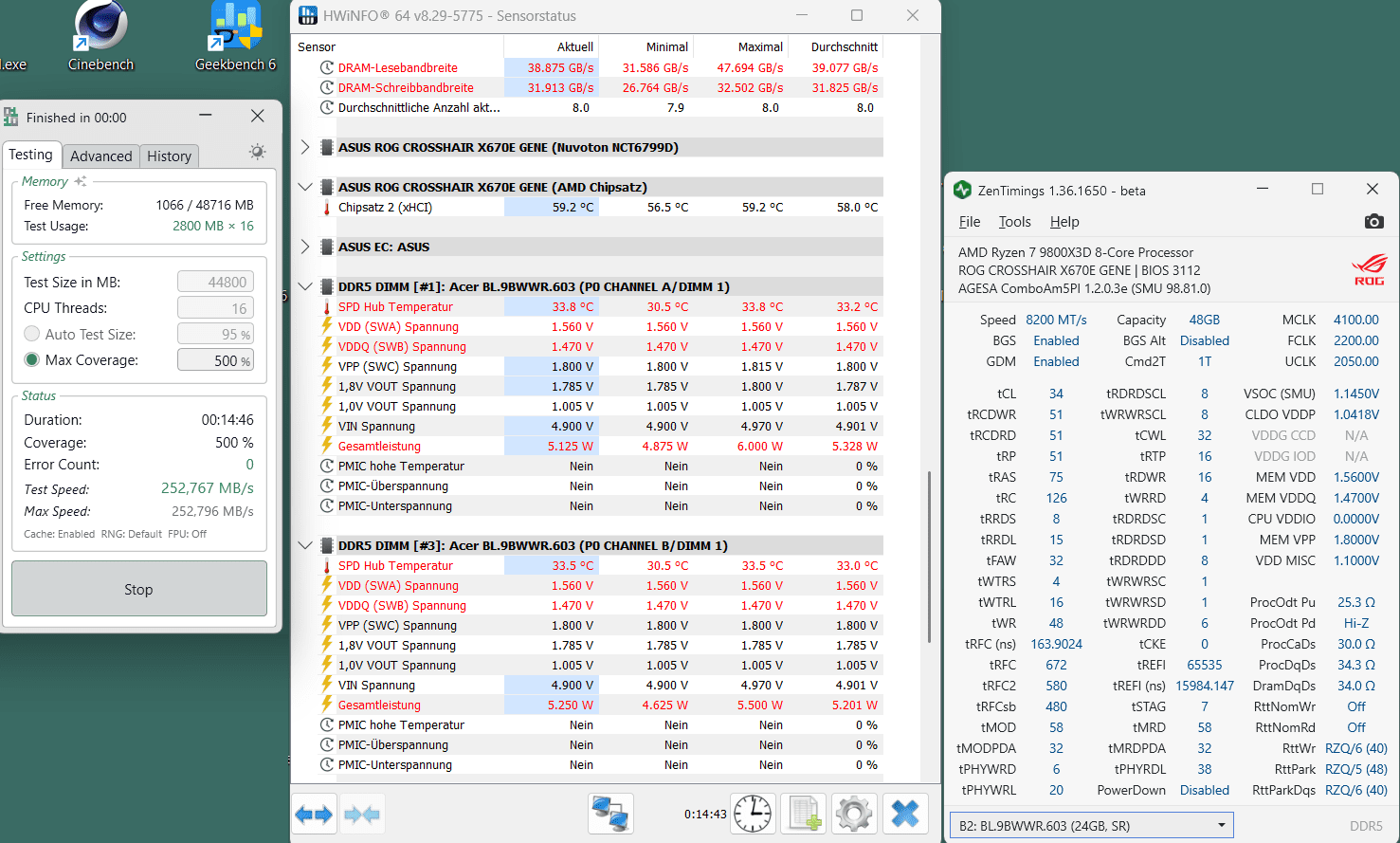Switch to the History tab
Viewport: 1400px width, 843px height.
pyautogui.click(x=170, y=156)
